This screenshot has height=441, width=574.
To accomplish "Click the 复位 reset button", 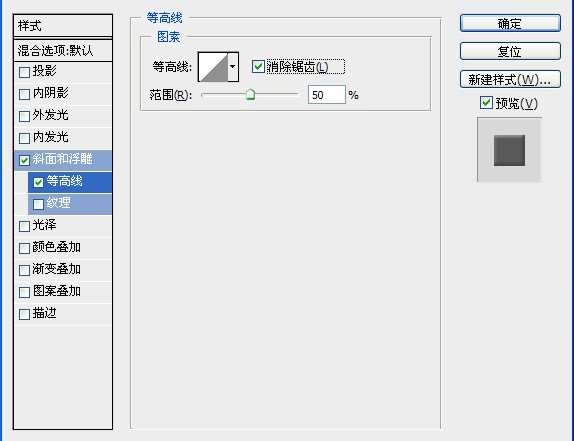I will point(510,51).
